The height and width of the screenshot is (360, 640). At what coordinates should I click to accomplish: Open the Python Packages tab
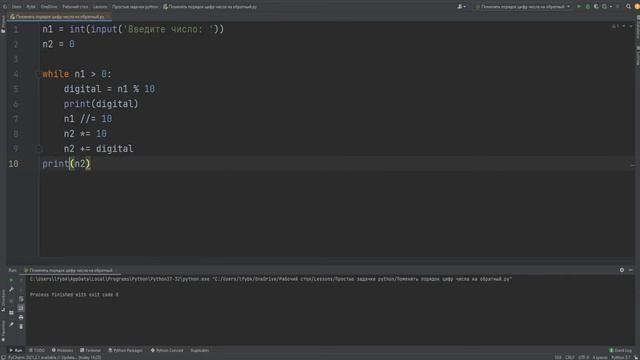click(125, 350)
